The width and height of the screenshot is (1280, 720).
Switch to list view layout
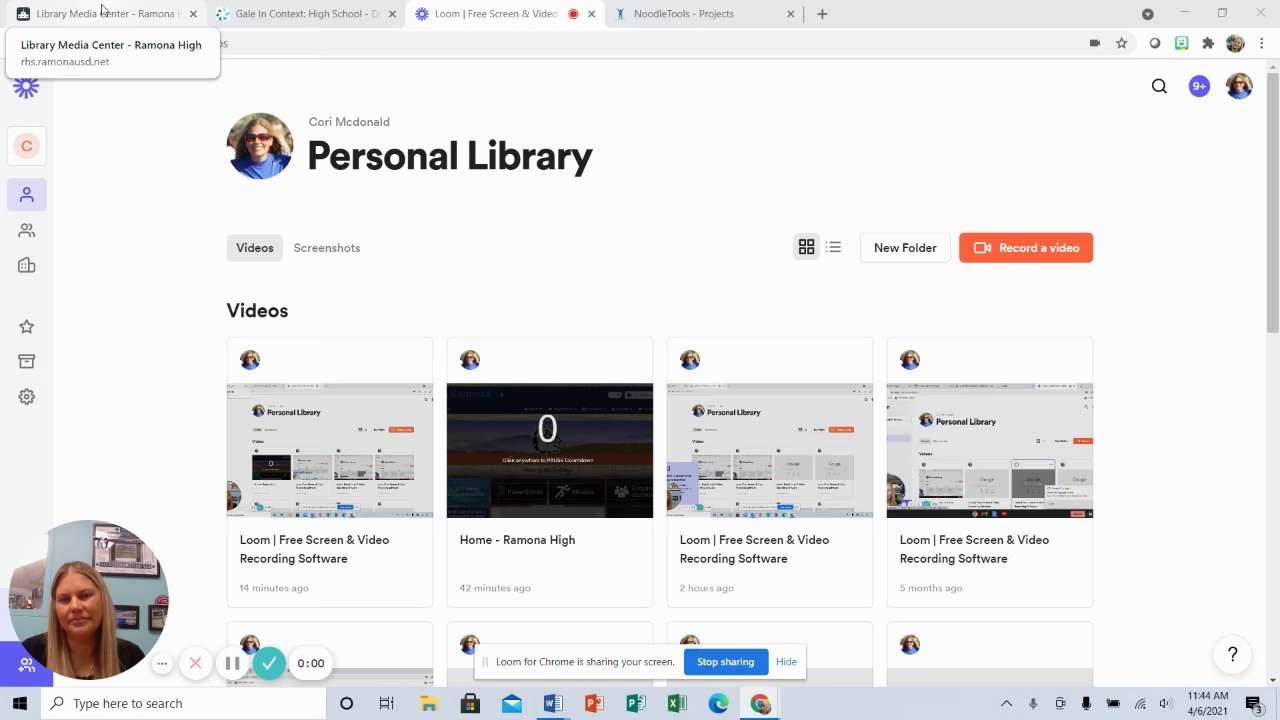click(834, 247)
